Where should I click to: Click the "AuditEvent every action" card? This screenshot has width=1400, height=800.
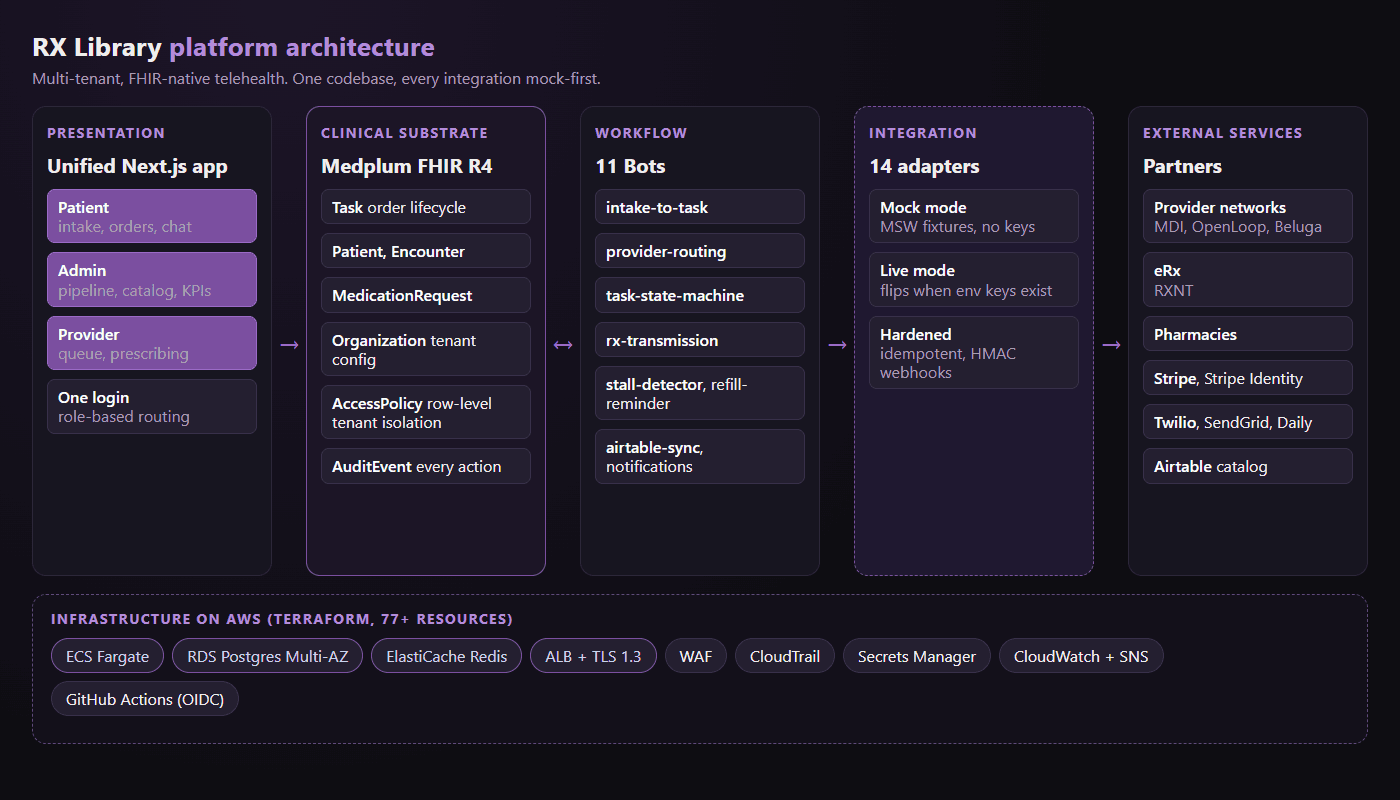tap(426, 466)
